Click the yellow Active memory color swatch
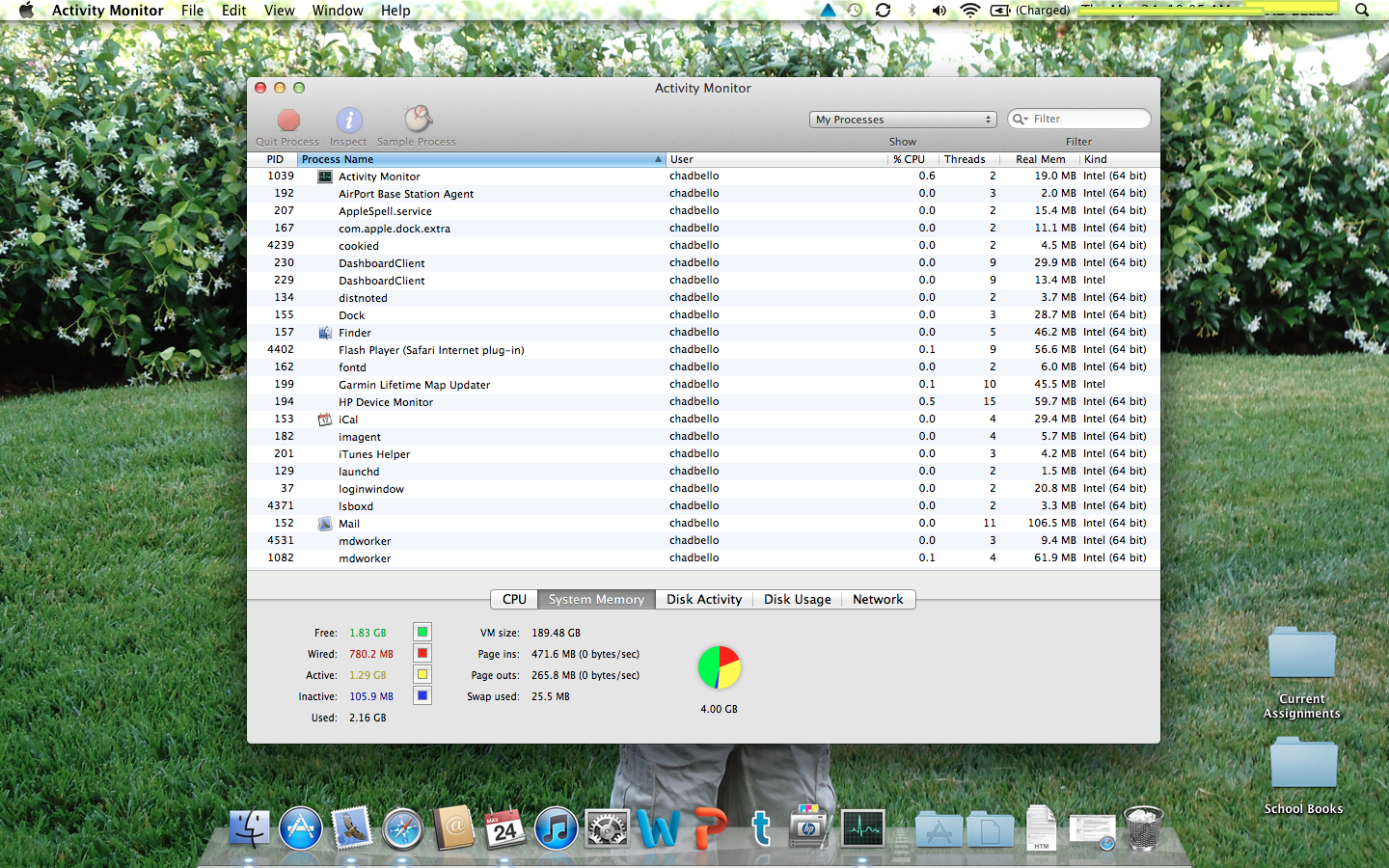 pos(422,675)
